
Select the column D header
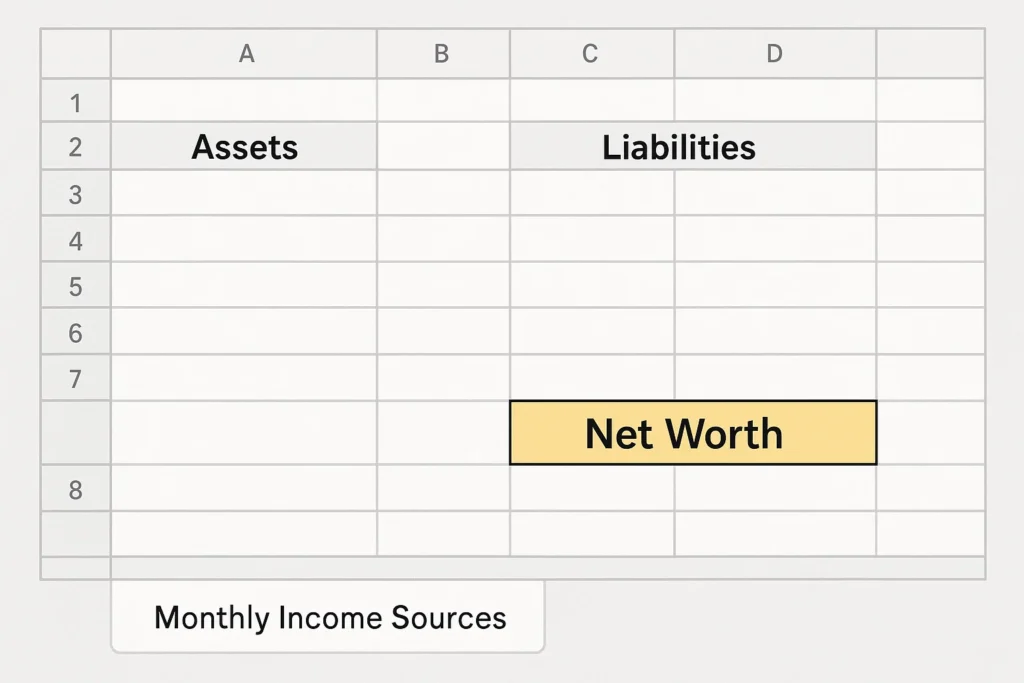pyautogui.click(x=774, y=54)
